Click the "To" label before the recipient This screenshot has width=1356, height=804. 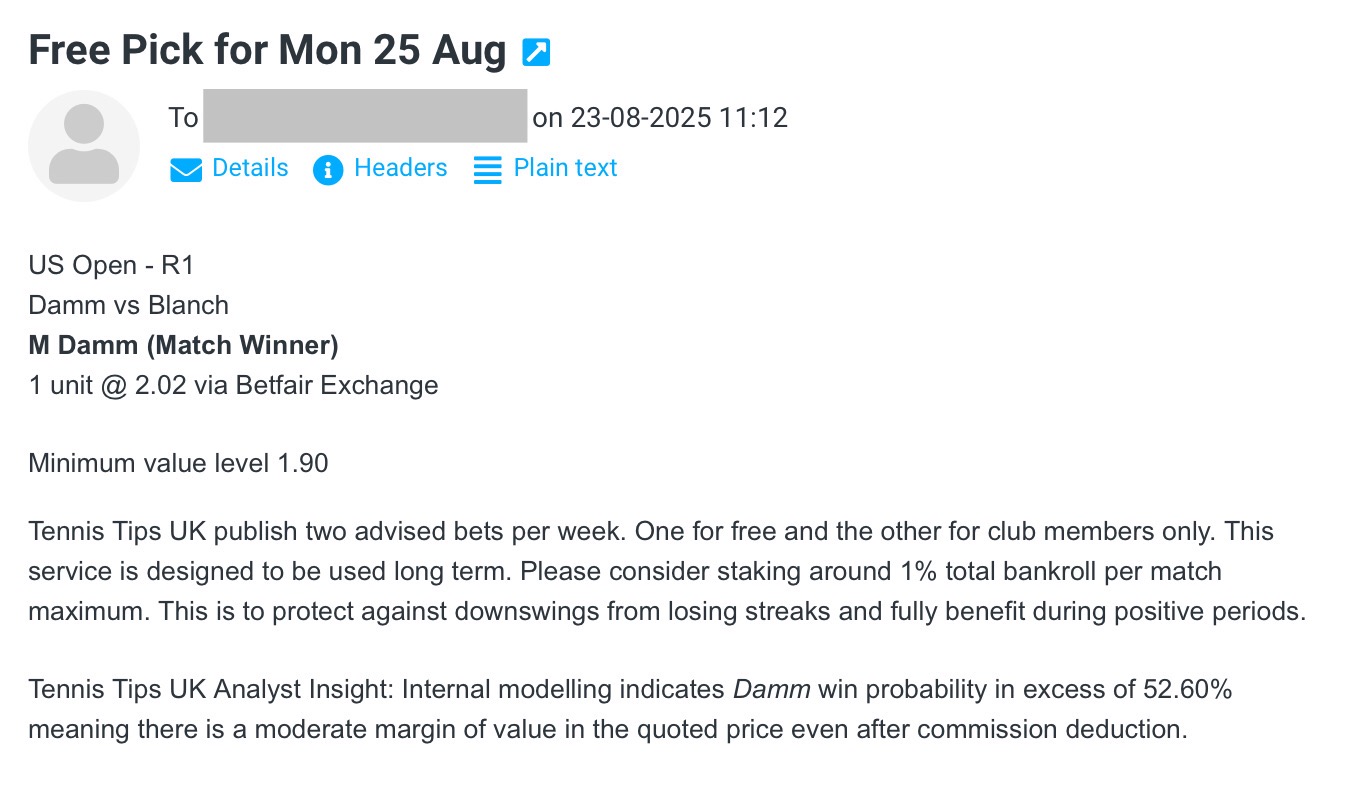(x=183, y=118)
